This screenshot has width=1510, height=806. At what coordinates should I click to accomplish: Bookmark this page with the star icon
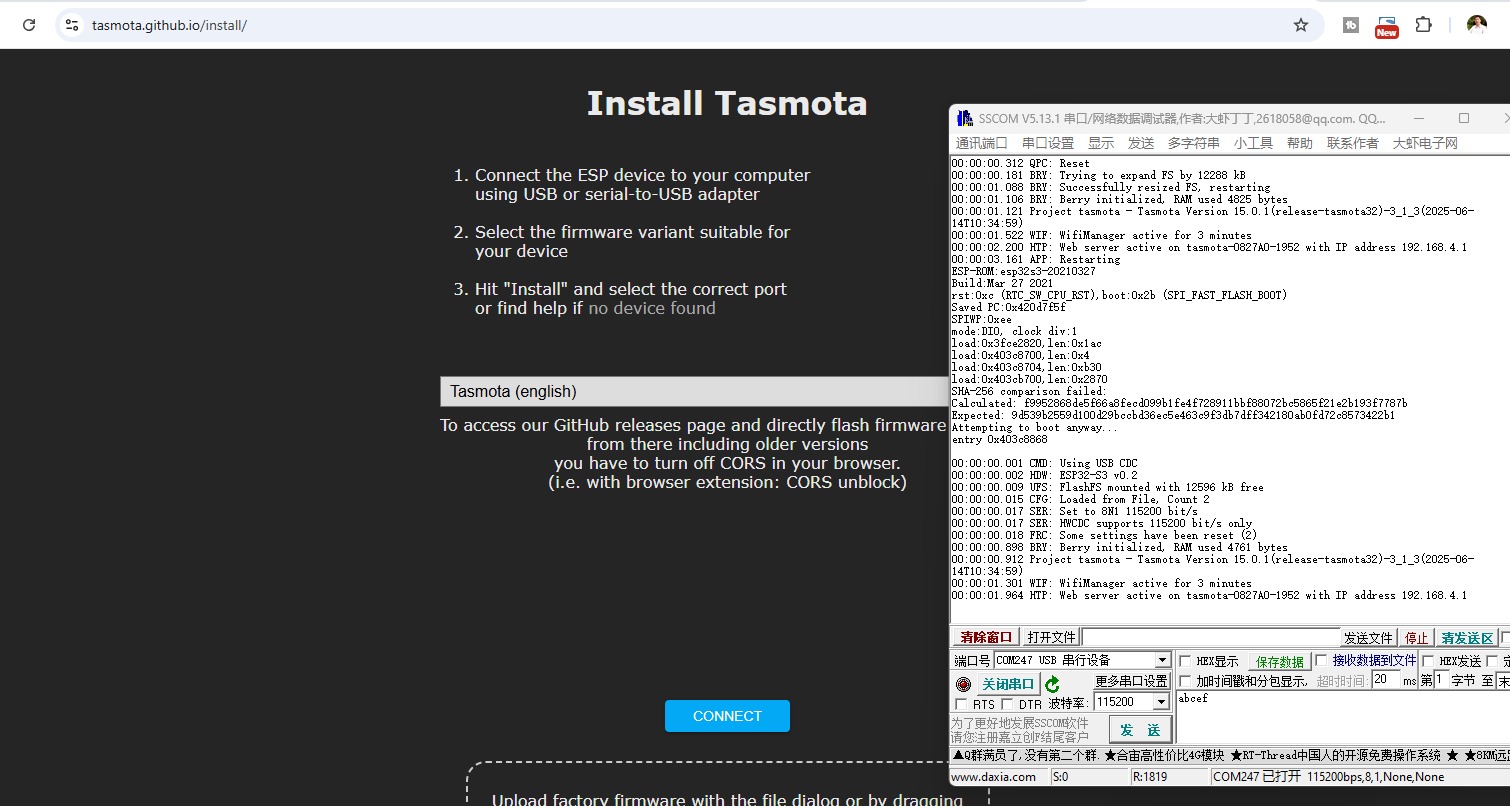[1300, 25]
